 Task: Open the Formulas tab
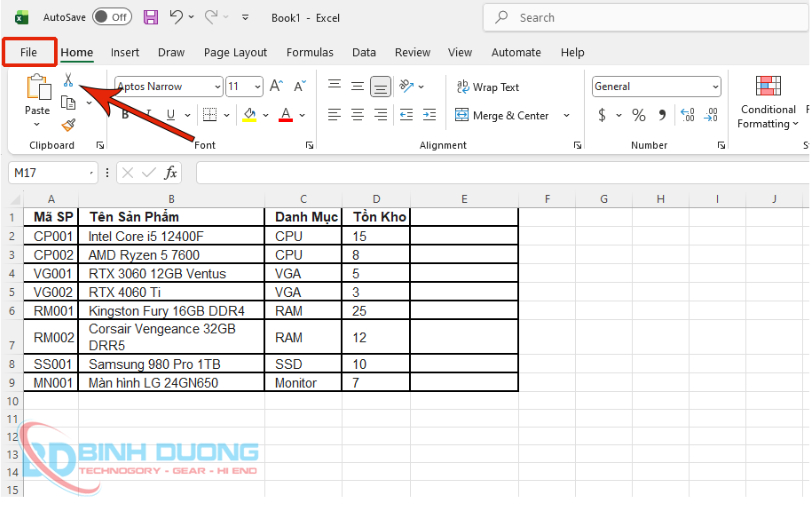click(310, 52)
